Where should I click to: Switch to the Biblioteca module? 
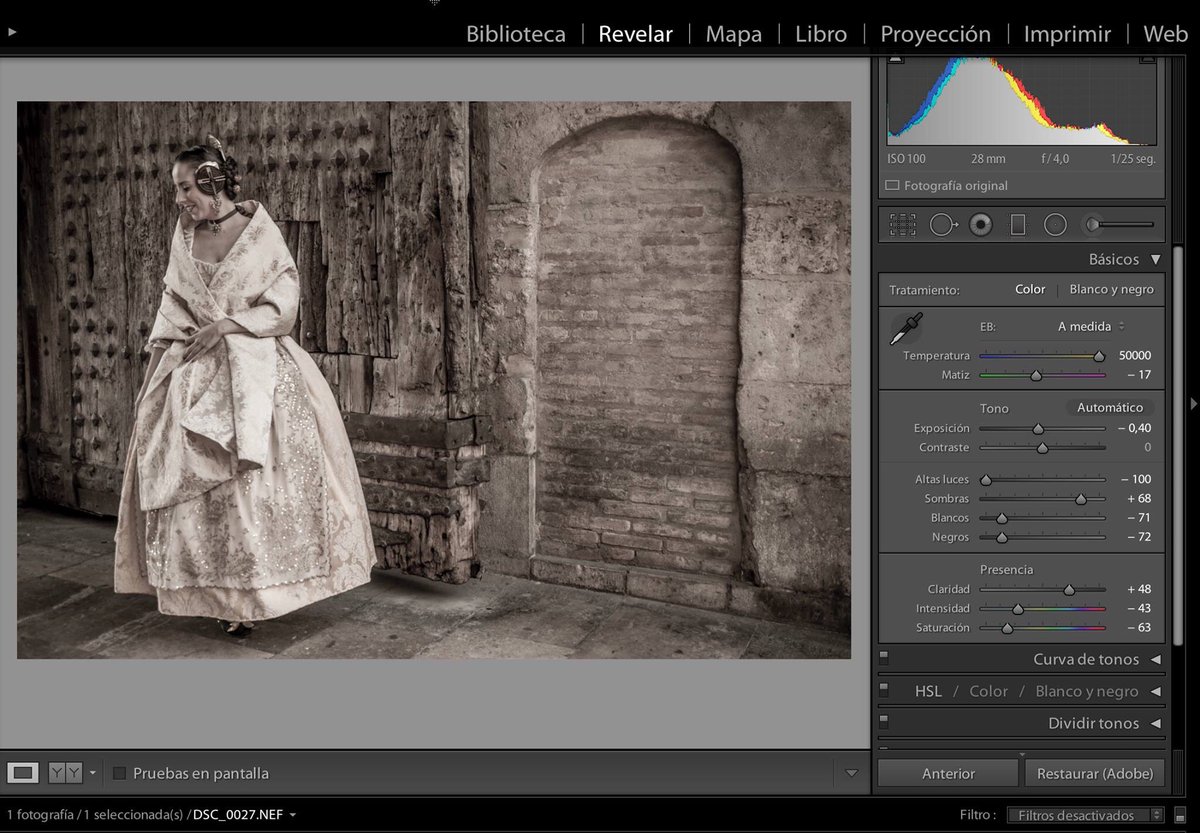[x=514, y=33]
